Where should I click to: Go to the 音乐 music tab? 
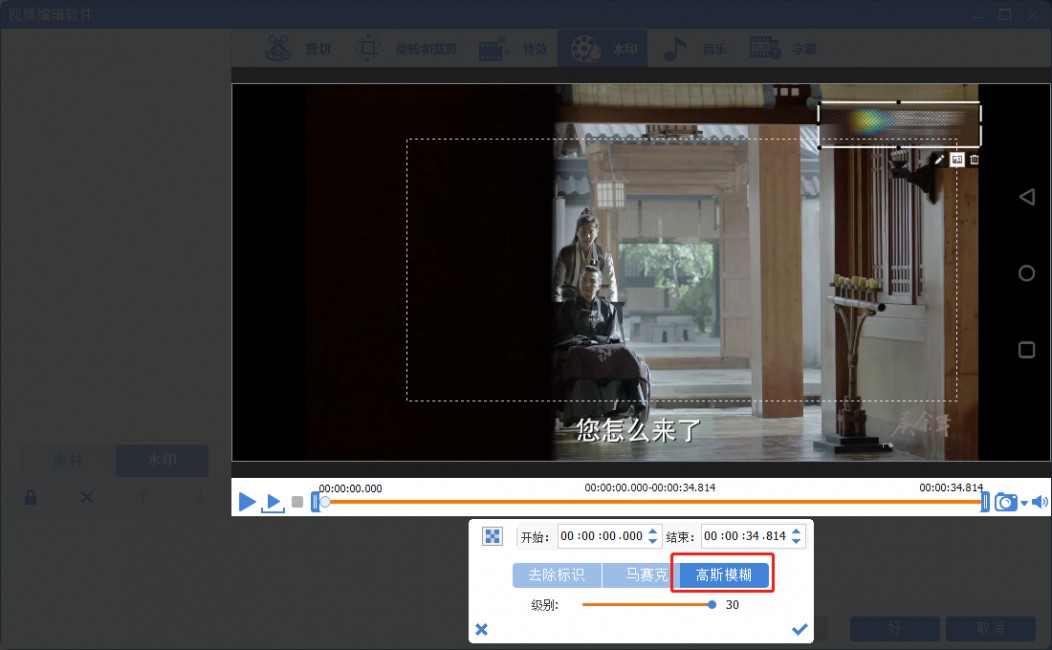click(x=694, y=49)
